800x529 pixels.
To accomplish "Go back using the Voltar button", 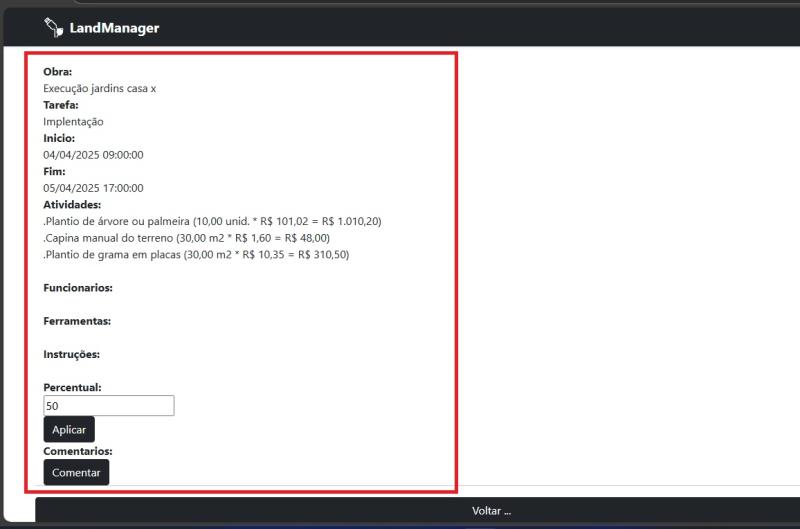I will click(490, 511).
